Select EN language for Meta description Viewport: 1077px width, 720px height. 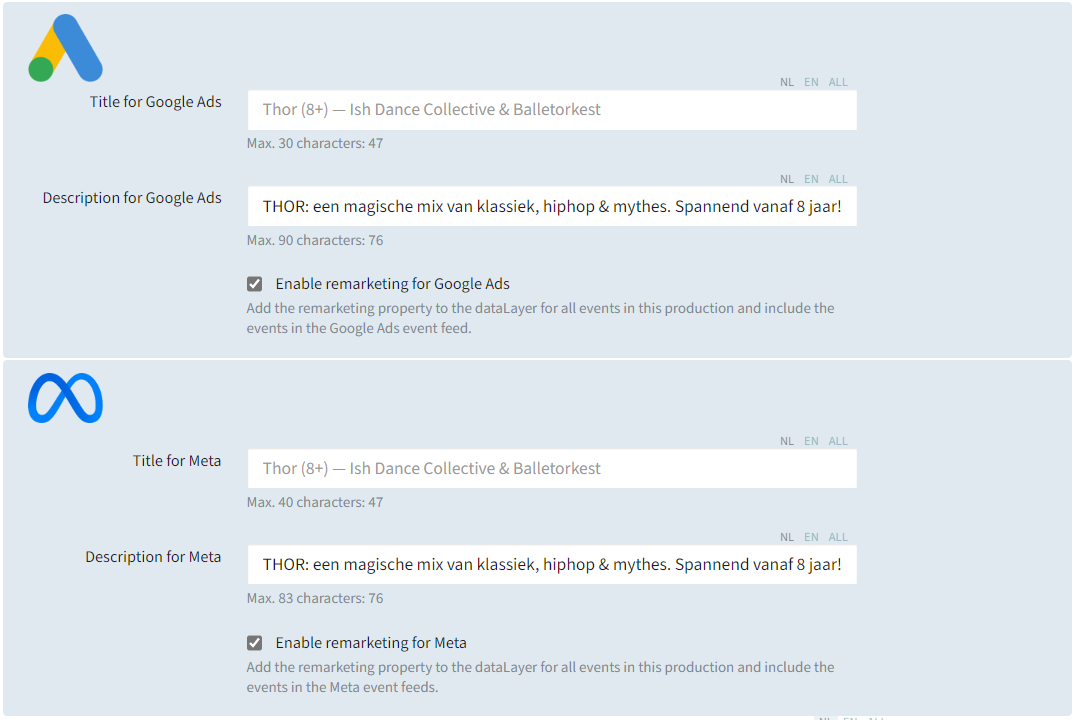811,536
